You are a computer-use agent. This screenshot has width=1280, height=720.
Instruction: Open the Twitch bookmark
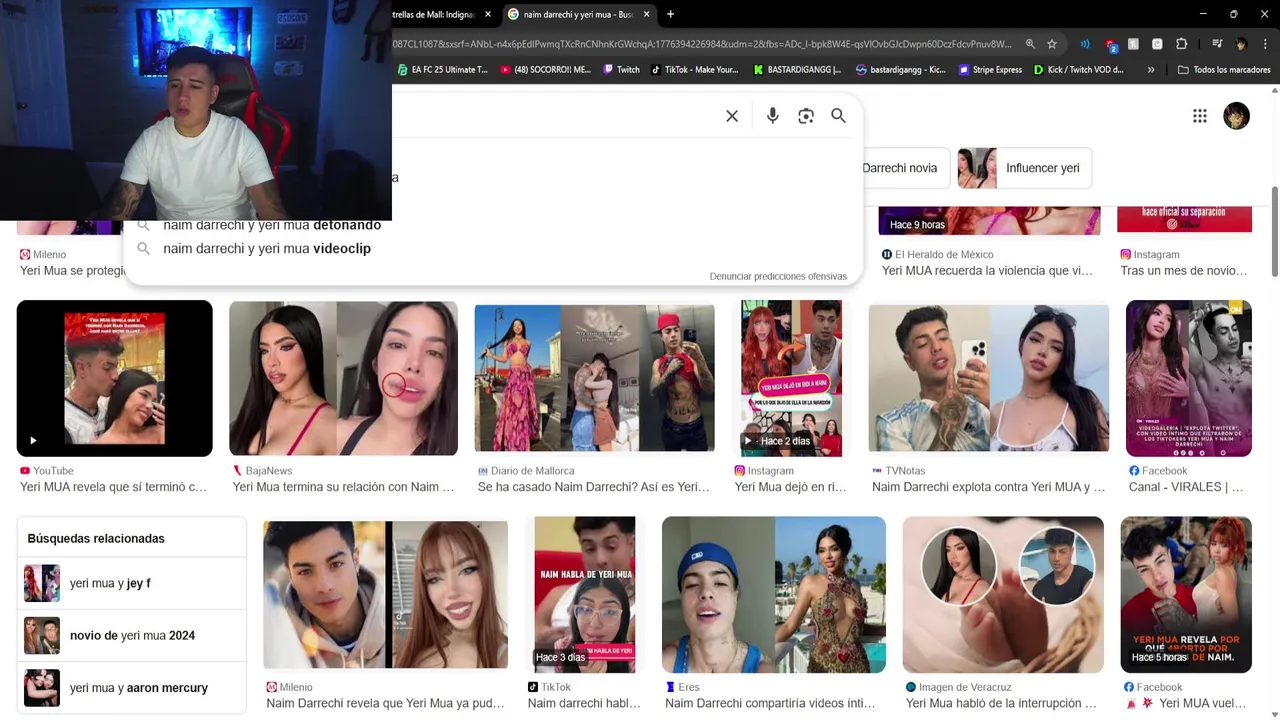click(621, 70)
